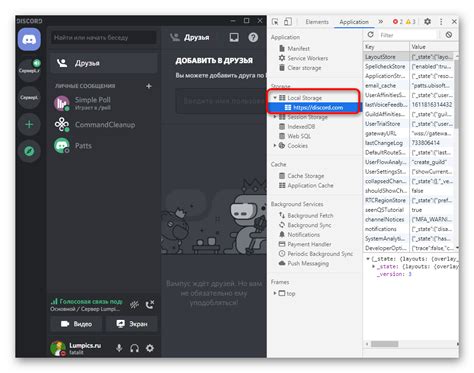Screen dimensions: 474x373
Task: Select seenQSTutorial key row
Action: (x=409, y=210)
